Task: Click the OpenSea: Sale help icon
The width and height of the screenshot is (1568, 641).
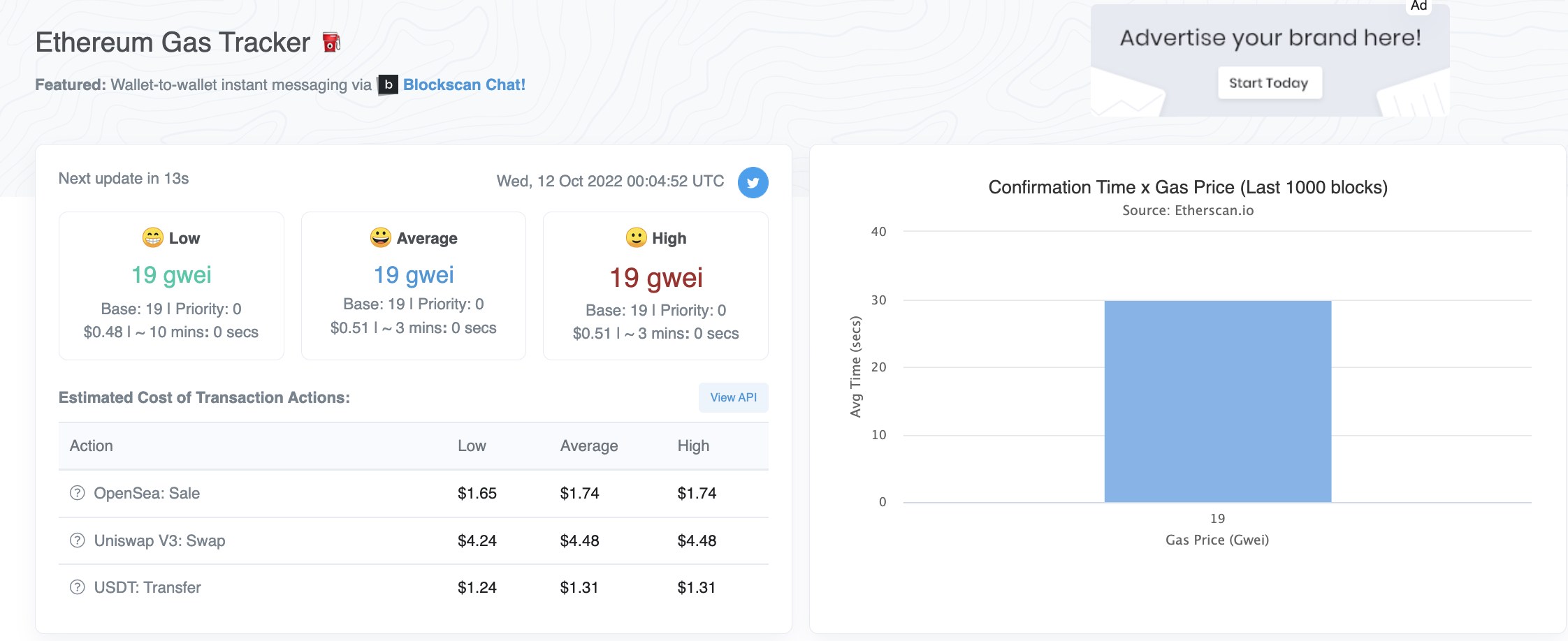Action: 78,493
